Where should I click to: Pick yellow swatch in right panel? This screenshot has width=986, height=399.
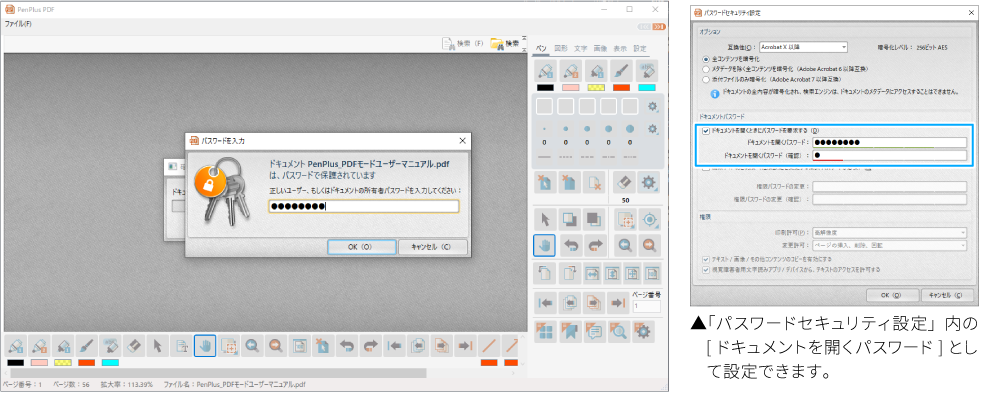595,88
